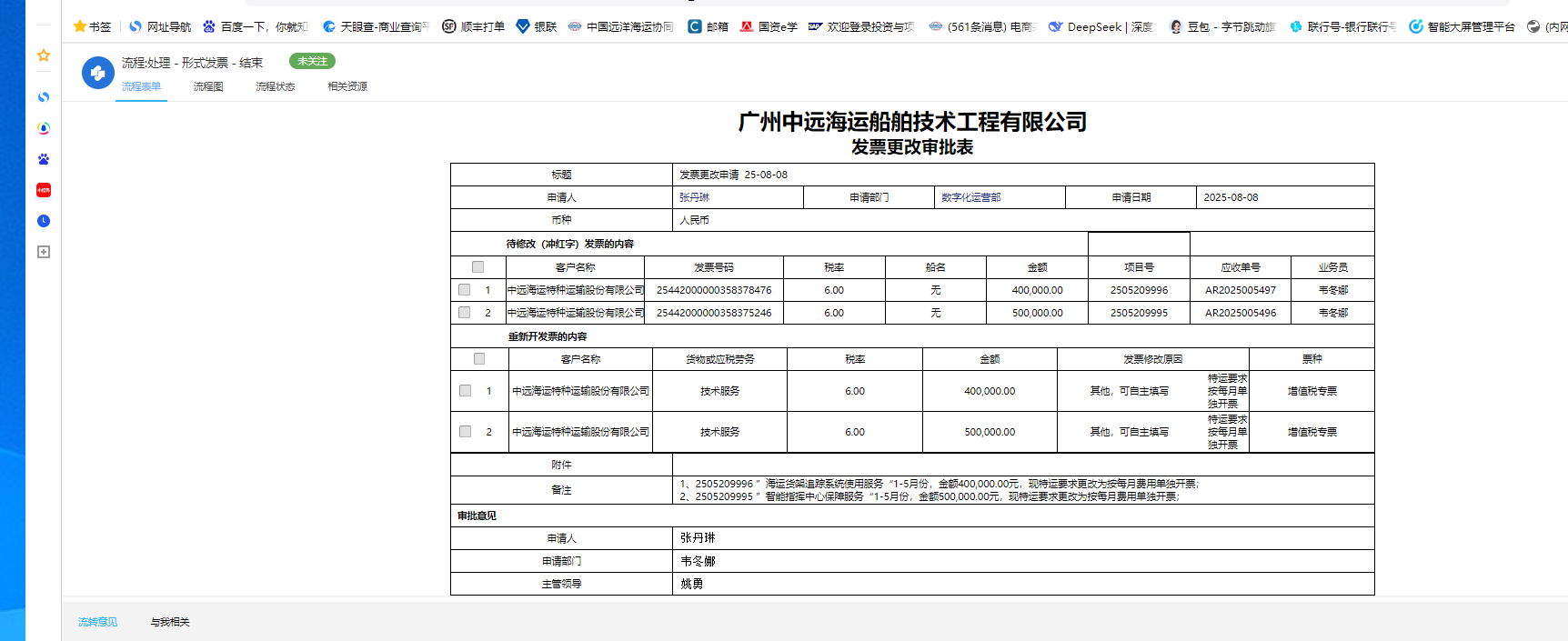Check the select-all box beside 发票号码 header
This screenshot has height=641, width=1568.
click(x=477, y=267)
